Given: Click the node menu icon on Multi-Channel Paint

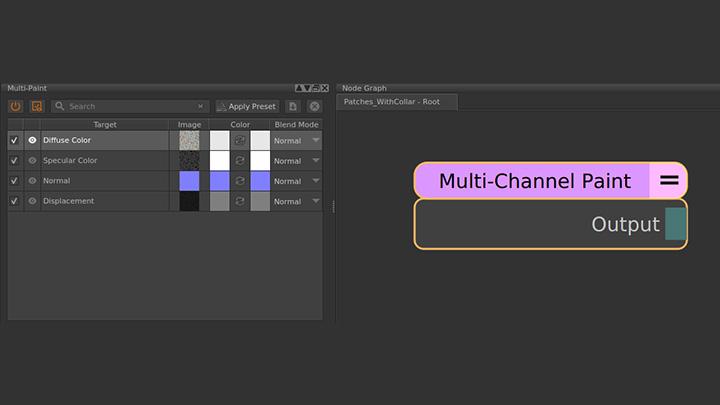Looking at the screenshot, I should coord(669,180).
